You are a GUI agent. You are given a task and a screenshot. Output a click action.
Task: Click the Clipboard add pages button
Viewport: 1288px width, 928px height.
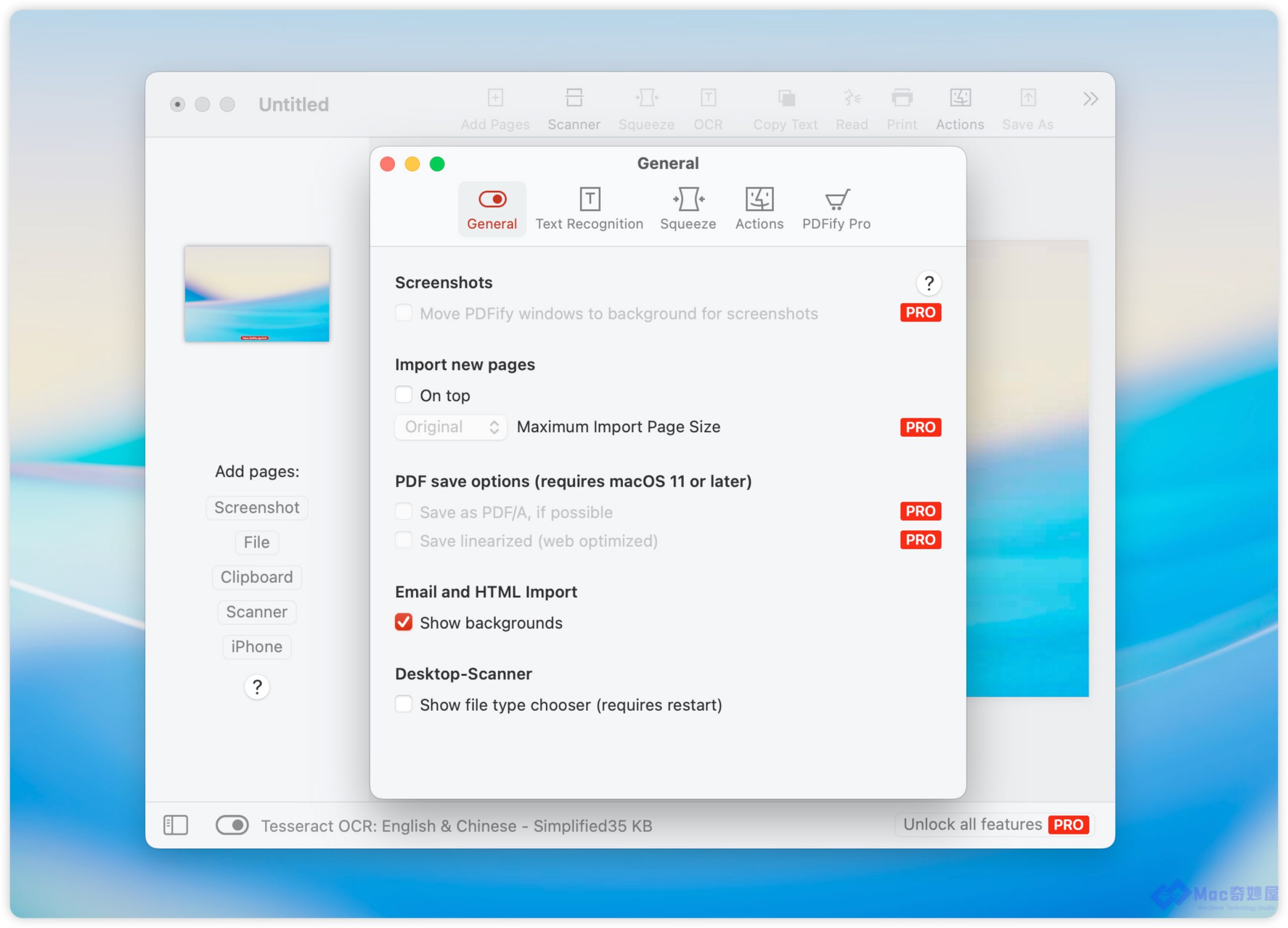(257, 577)
